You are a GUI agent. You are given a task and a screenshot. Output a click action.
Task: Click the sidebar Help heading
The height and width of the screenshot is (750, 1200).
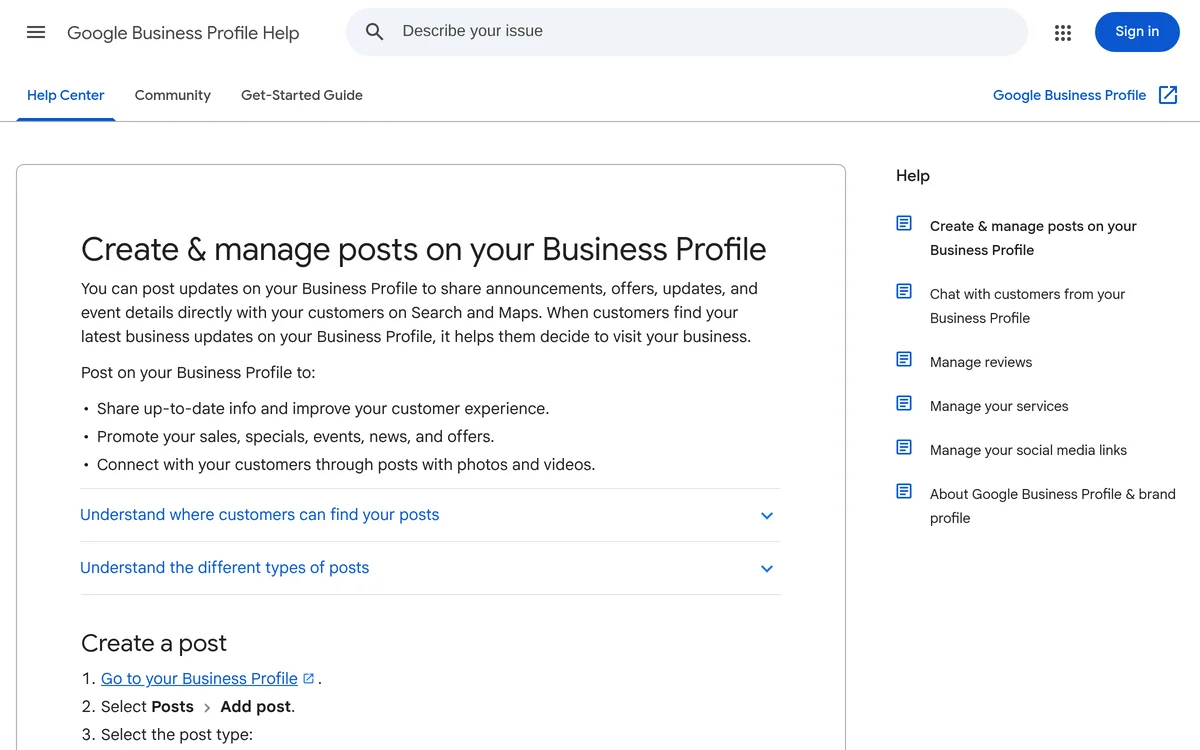click(913, 176)
